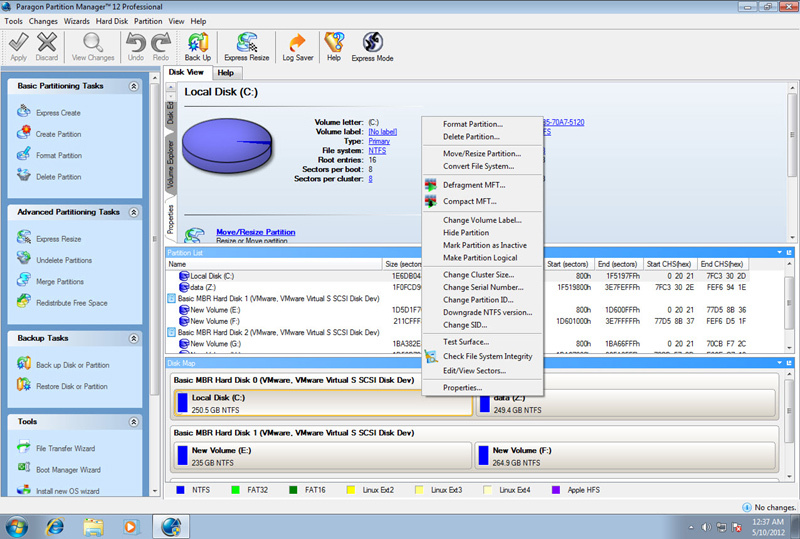The image size is (800, 539).
Task: Switch to Express Mode
Action: [x=372, y=46]
